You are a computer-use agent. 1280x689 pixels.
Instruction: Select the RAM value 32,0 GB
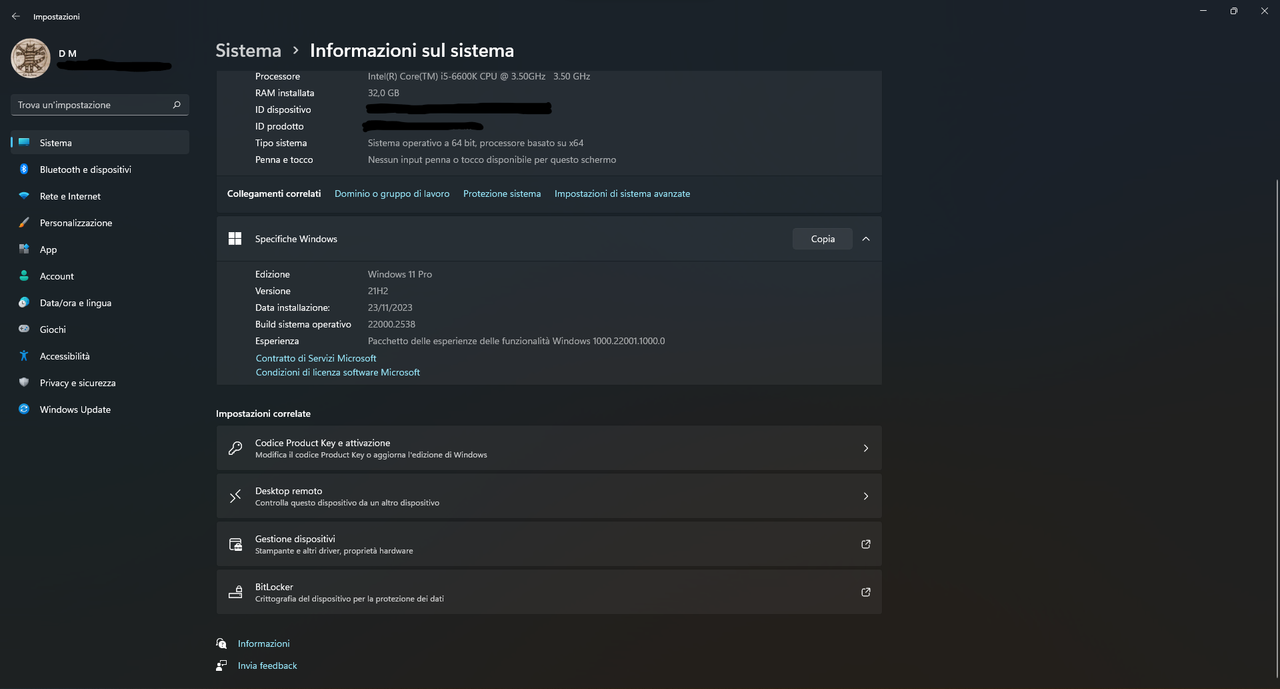383,93
